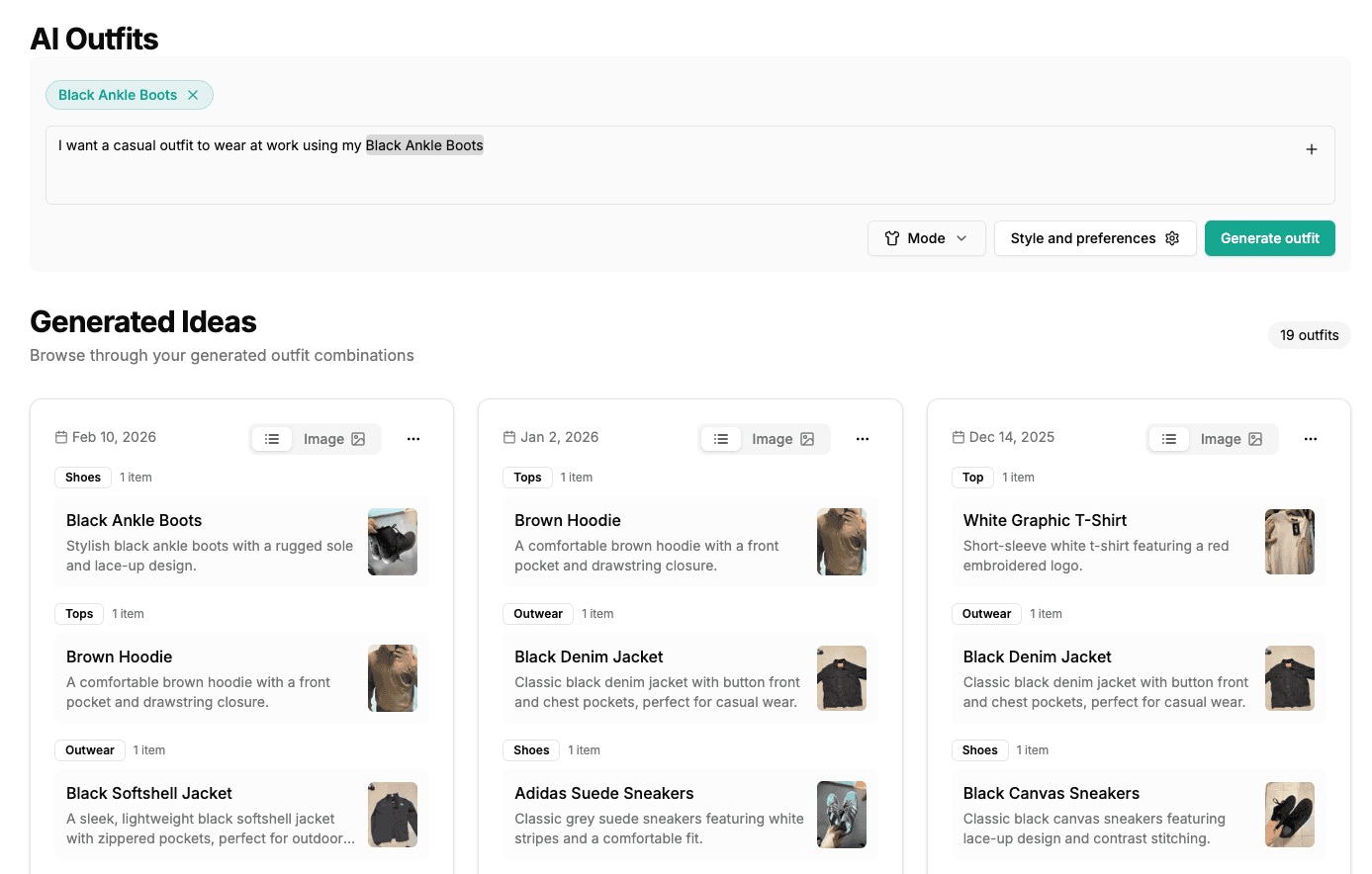Click the calendar icon beside Feb 10, 2026
Viewport: 1372px width, 874px height.
[x=61, y=436]
